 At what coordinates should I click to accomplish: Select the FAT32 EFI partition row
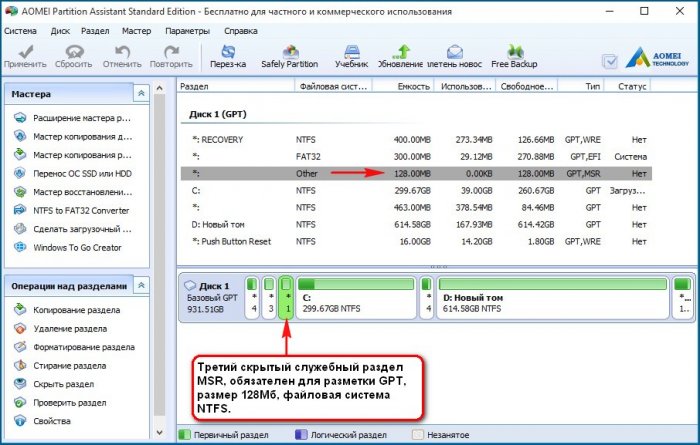(x=416, y=157)
